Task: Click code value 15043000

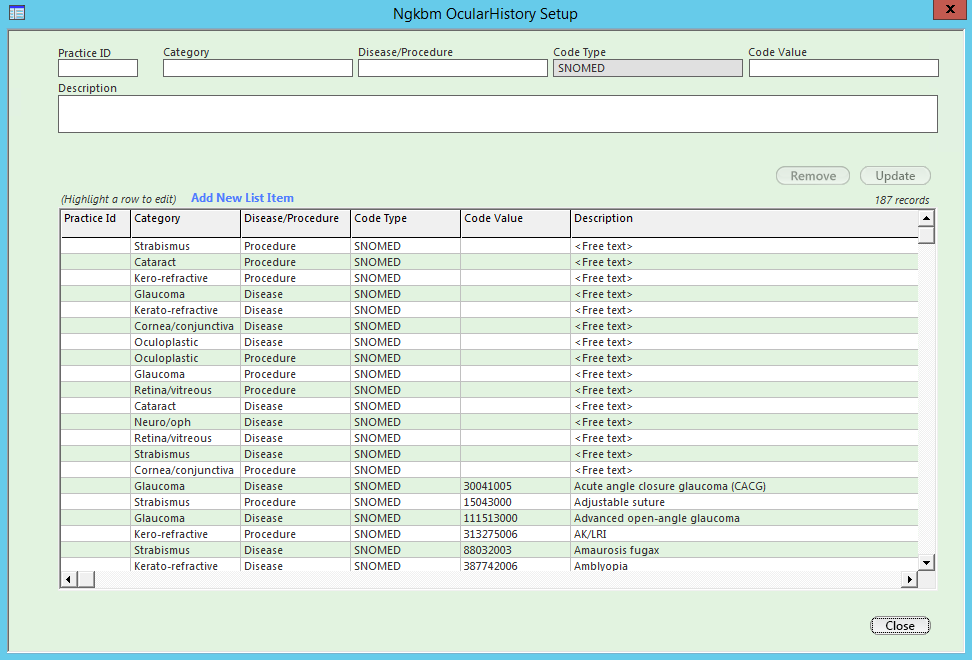Action: (488, 503)
